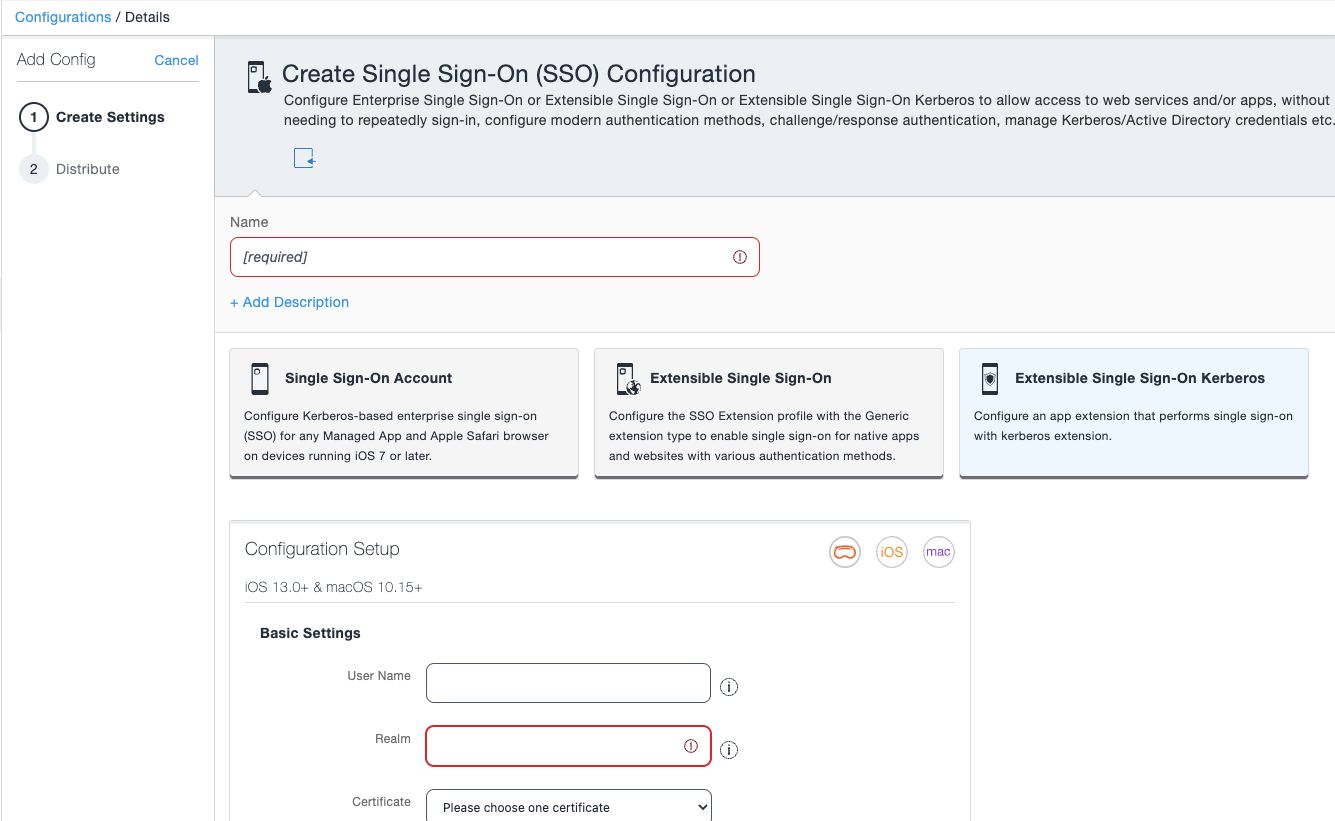Select the mac platform icon
This screenshot has height=821, width=1335.
pos(938,551)
